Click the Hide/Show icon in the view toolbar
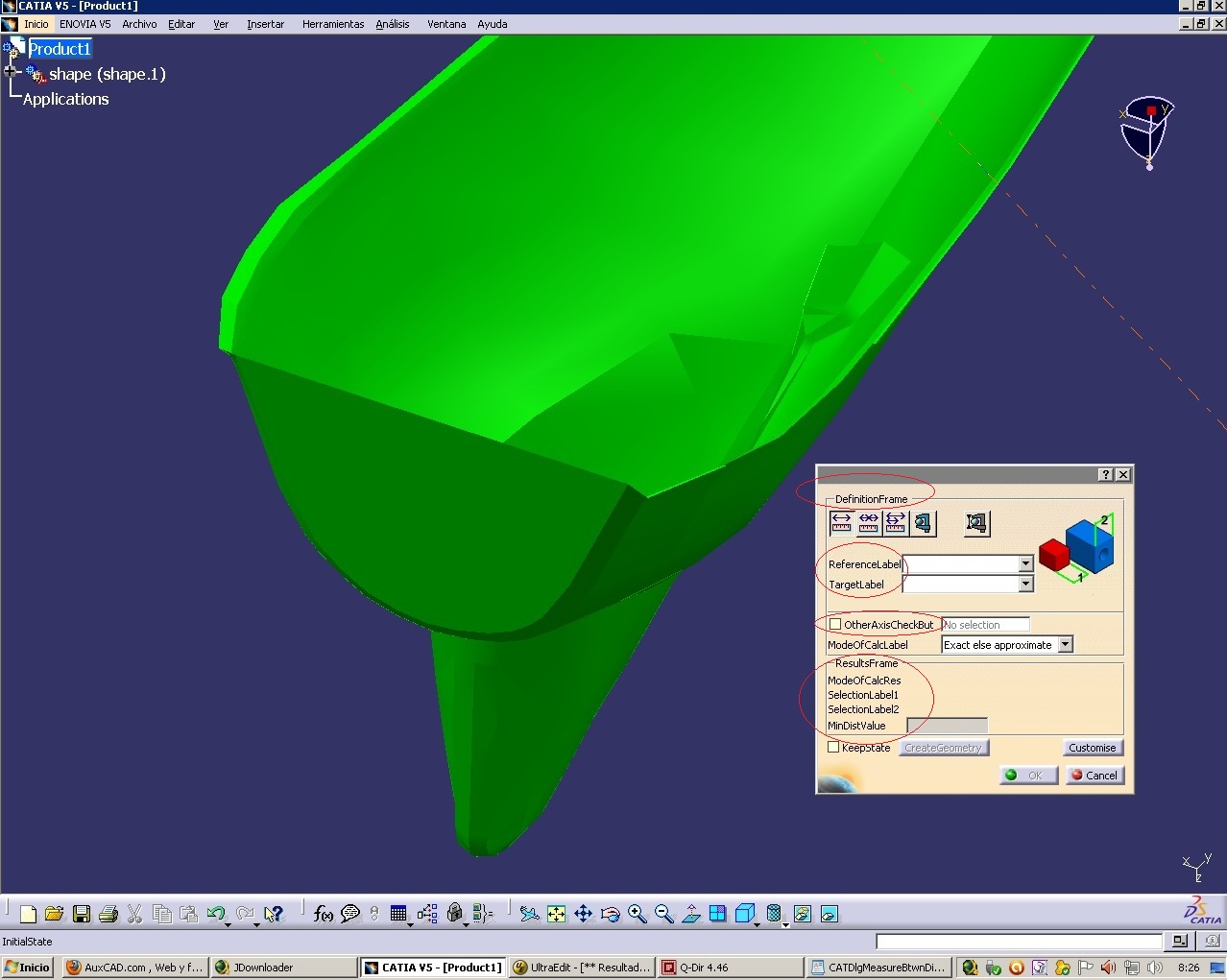 [803, 914]
